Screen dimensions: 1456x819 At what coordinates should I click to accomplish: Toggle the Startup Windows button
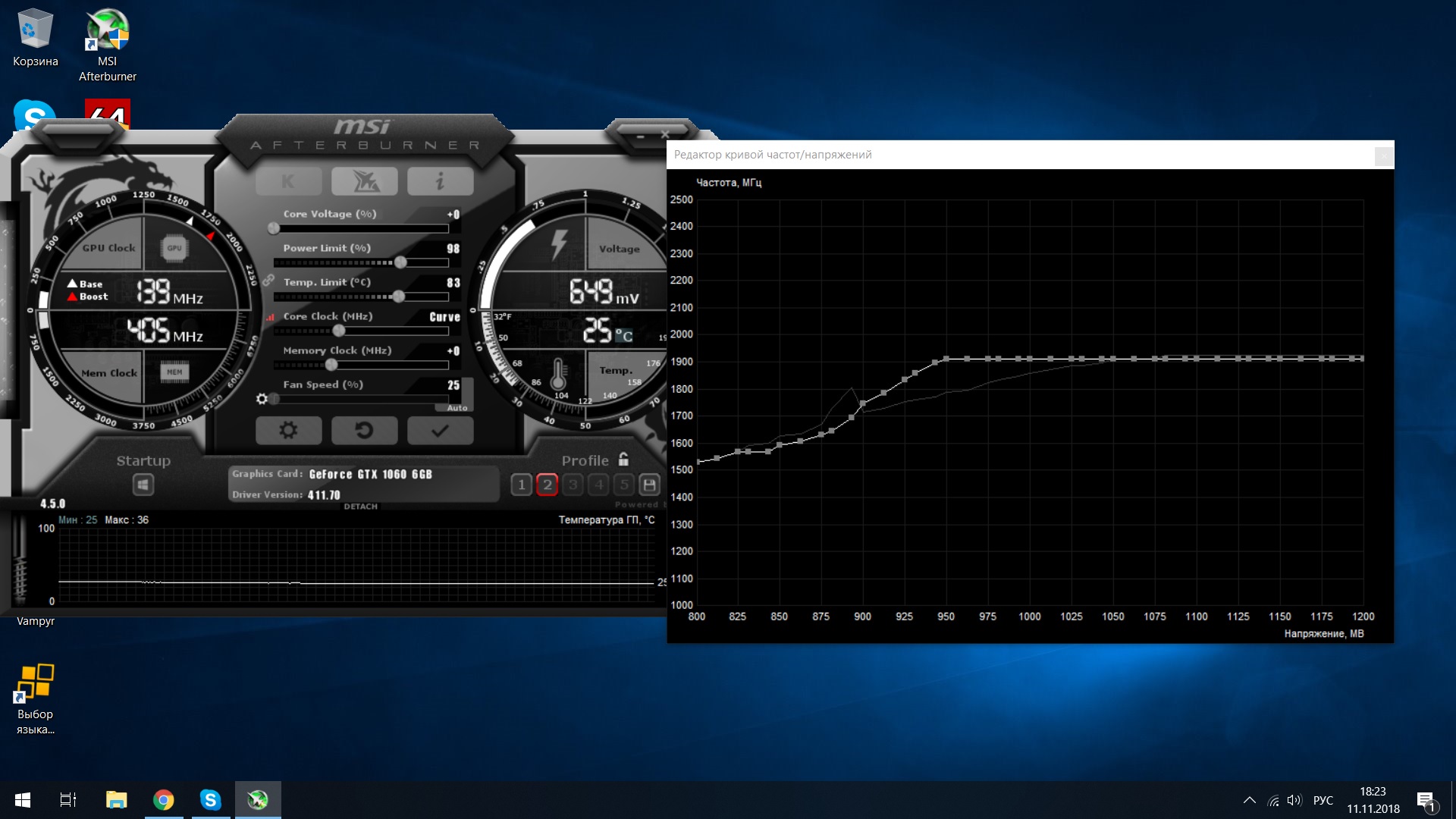click(143, 485)
